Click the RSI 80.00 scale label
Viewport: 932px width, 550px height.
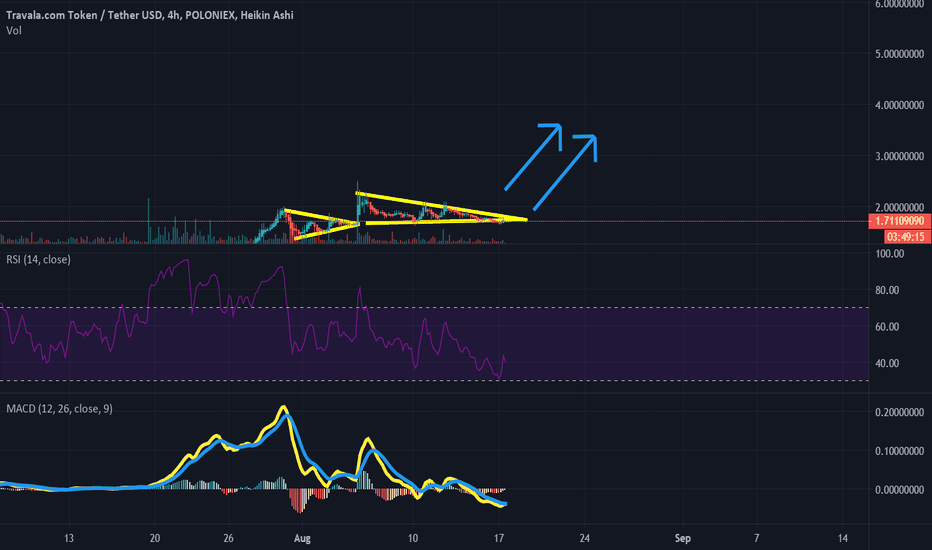(x=887, y=290)
